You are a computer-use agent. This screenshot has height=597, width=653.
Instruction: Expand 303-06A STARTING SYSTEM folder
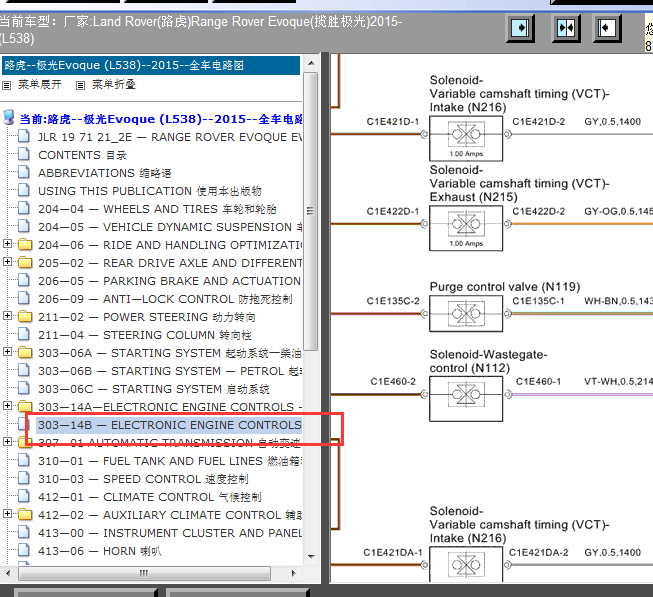click(7, 352)
